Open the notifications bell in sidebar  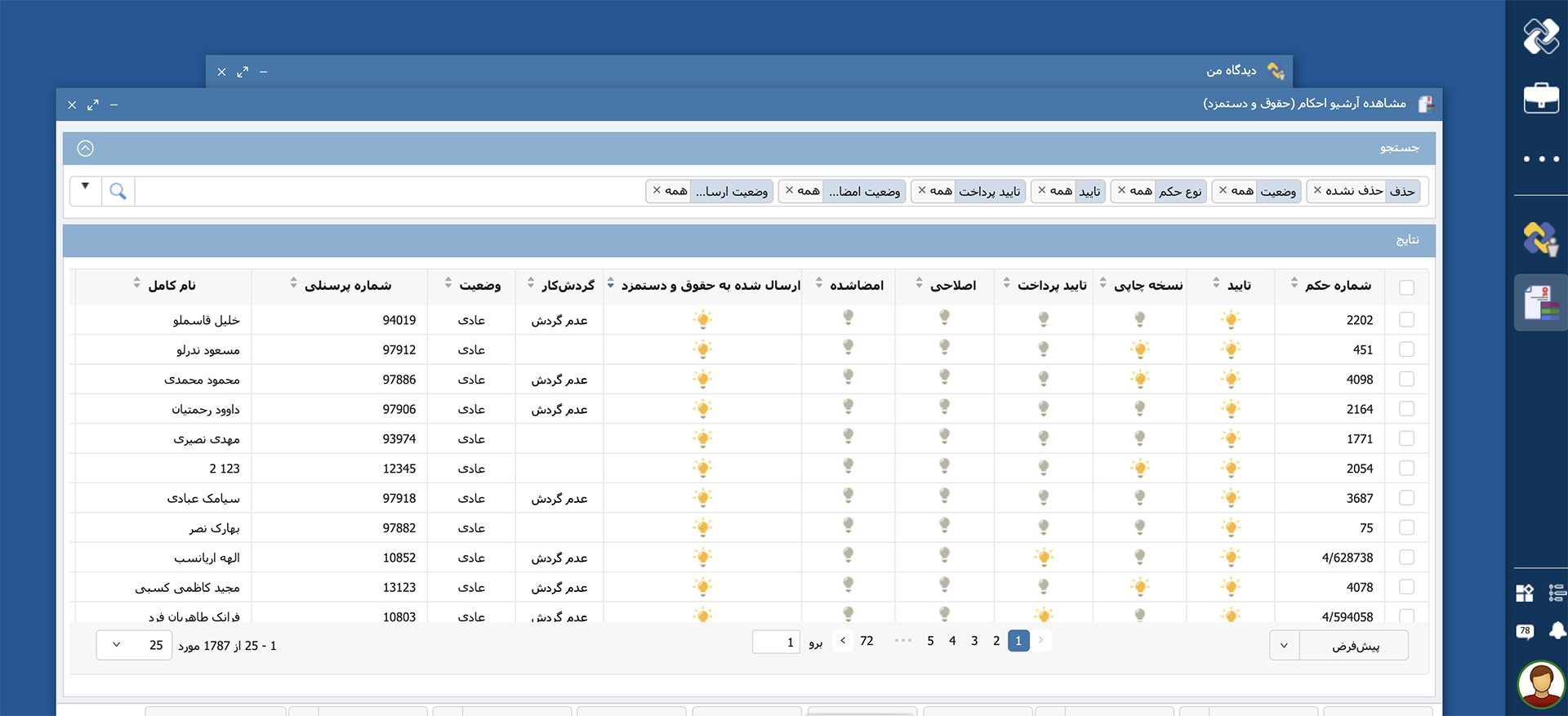tap(1557, 630)
